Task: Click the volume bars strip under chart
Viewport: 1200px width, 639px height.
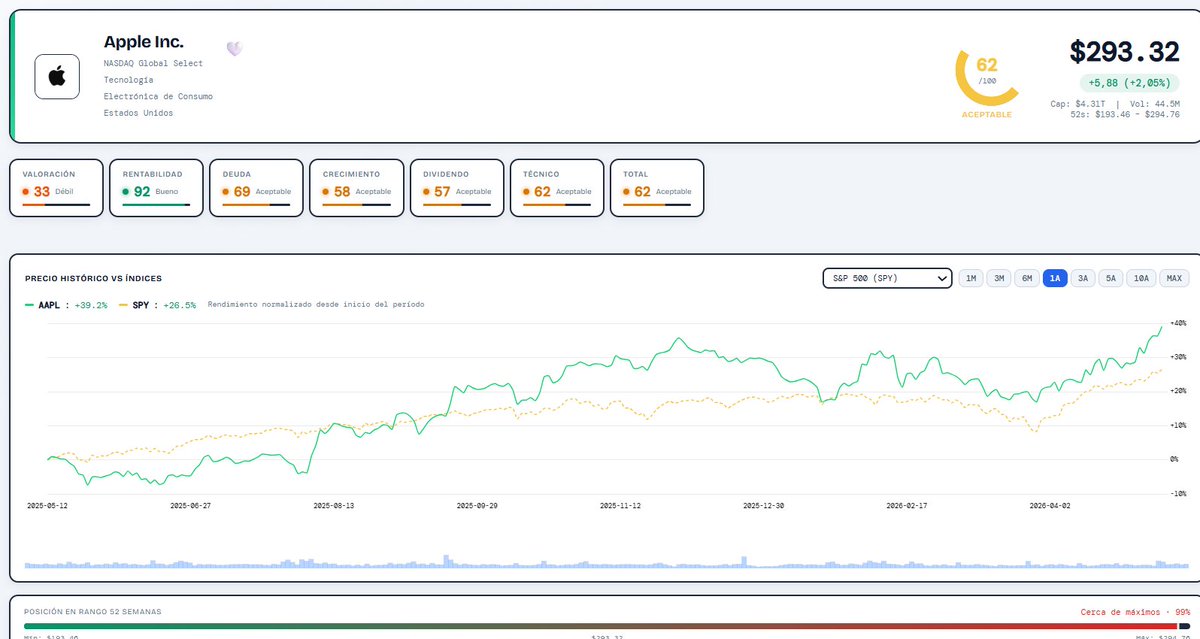Action: tap(607, 561)
